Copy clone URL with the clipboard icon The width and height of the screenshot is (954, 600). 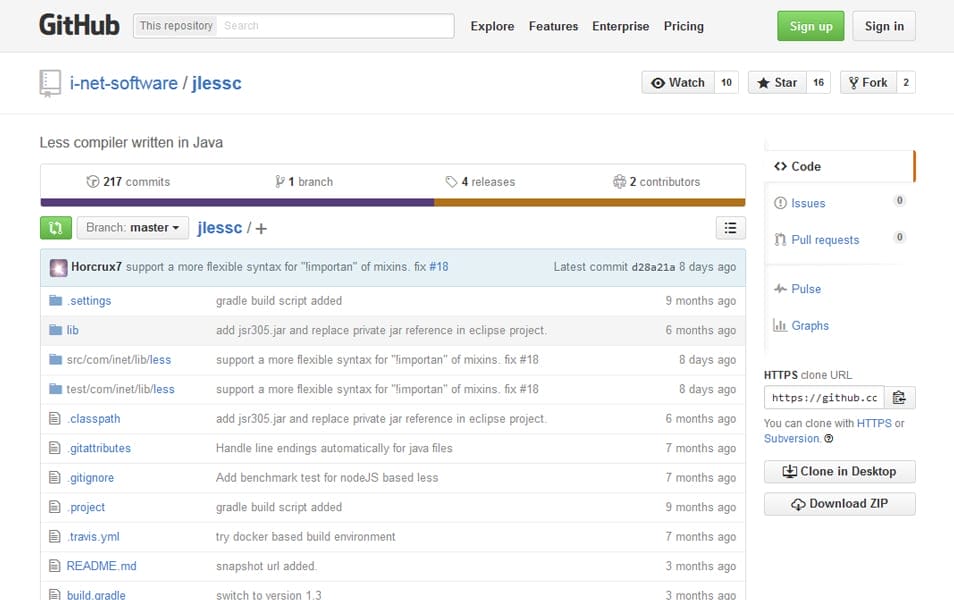pos(899,398)
